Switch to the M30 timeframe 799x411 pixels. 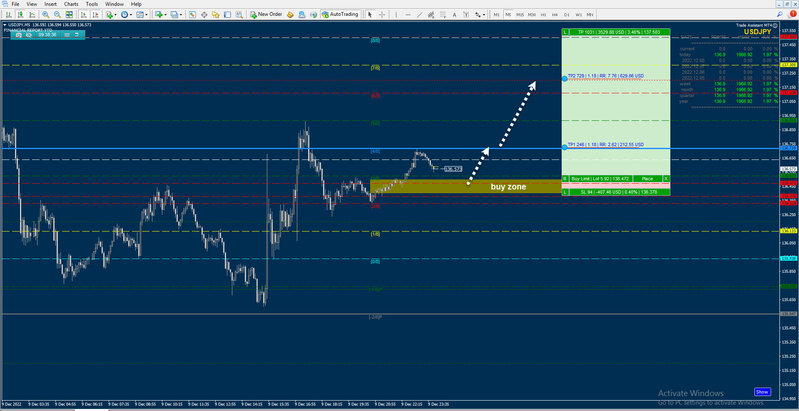[x=532, y=15]
